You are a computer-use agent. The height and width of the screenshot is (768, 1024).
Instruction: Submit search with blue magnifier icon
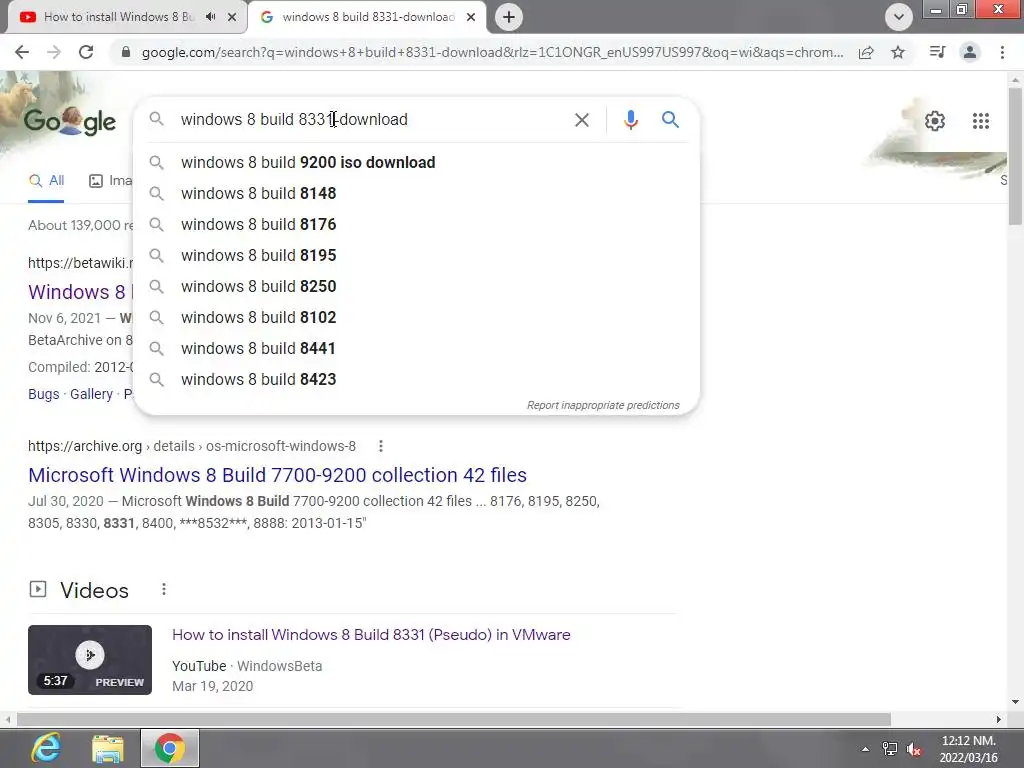pyautogui.click(x=670, y=120)
